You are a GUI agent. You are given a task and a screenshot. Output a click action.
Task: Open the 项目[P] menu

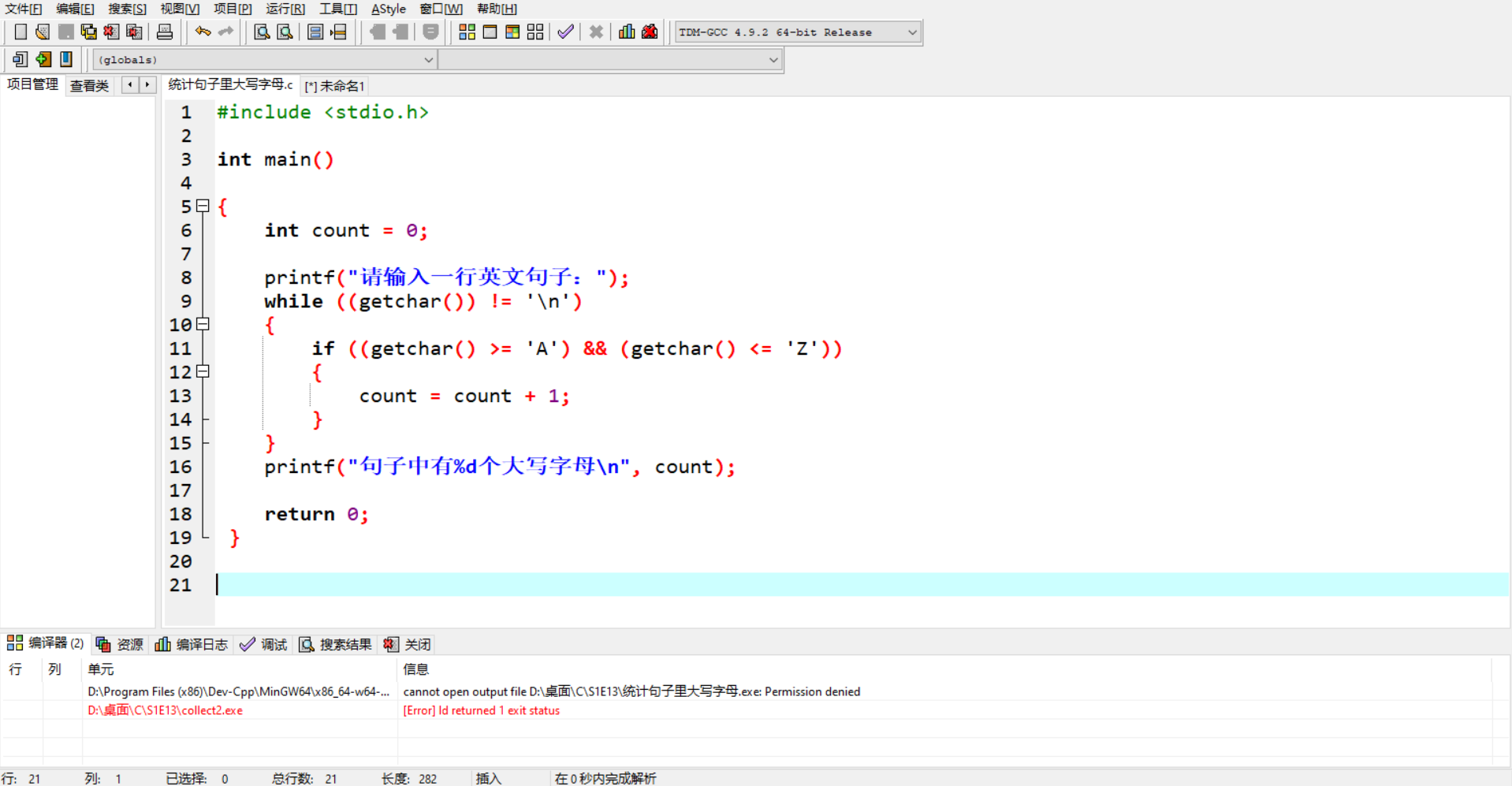(x=233, y=9)
